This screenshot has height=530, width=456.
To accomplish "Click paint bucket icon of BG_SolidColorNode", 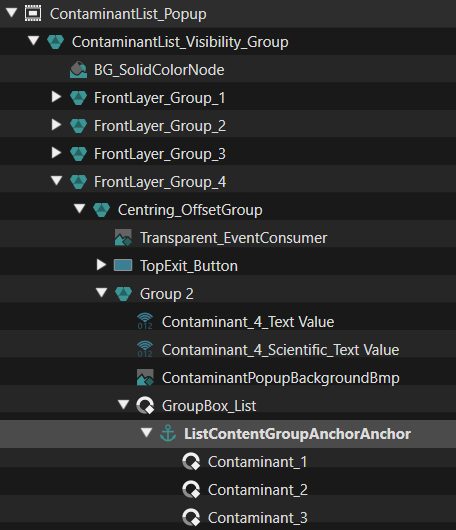I will click(78, 70).
